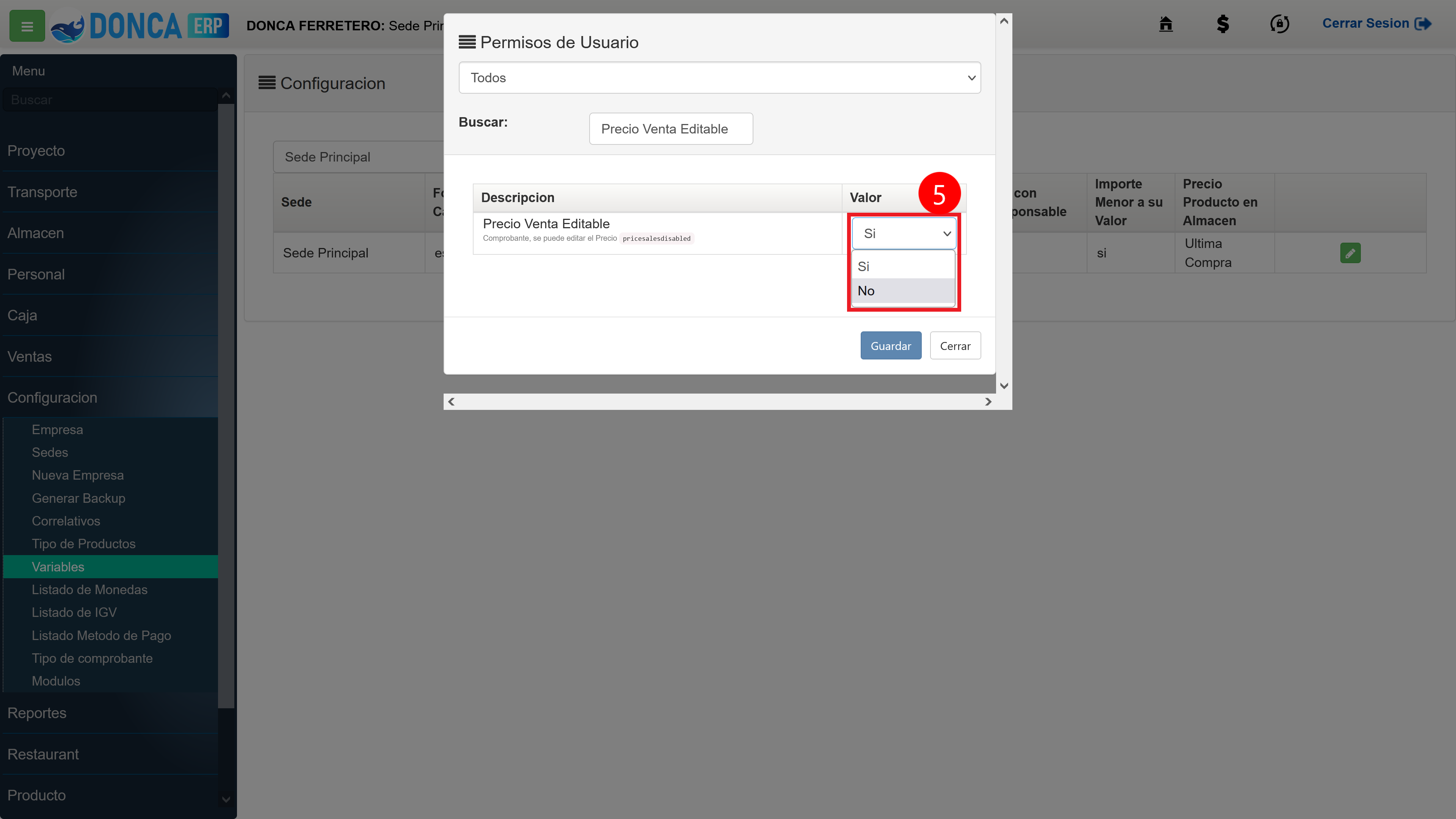The image size is (1456, 819).
Task: Expand Transporte menu in sidebar
Action: pyautogui.click(x=110, y=192)
